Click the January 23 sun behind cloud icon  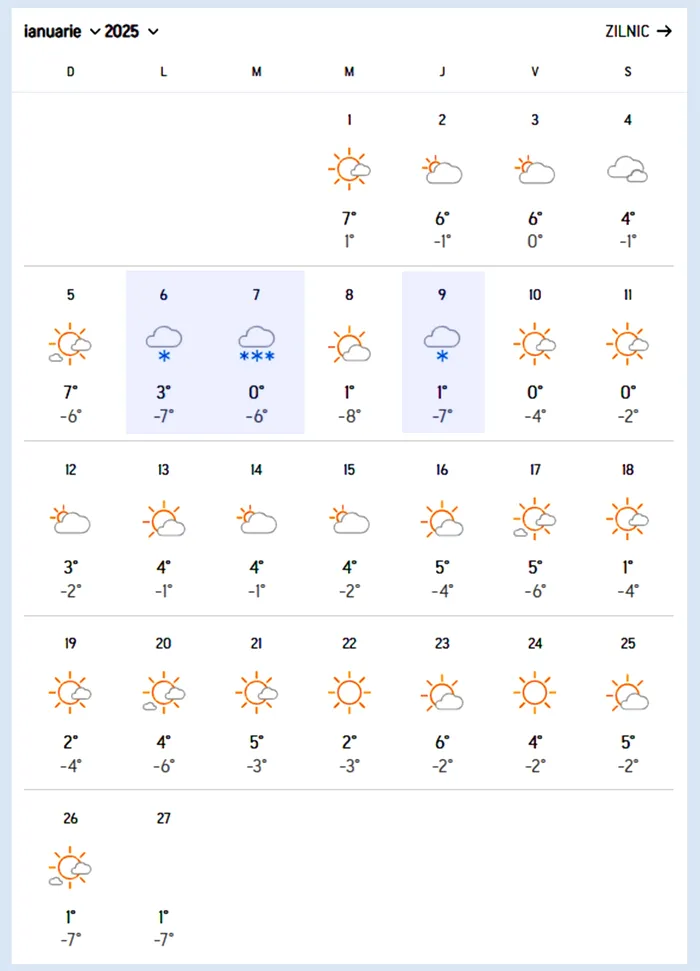point(442,692)
